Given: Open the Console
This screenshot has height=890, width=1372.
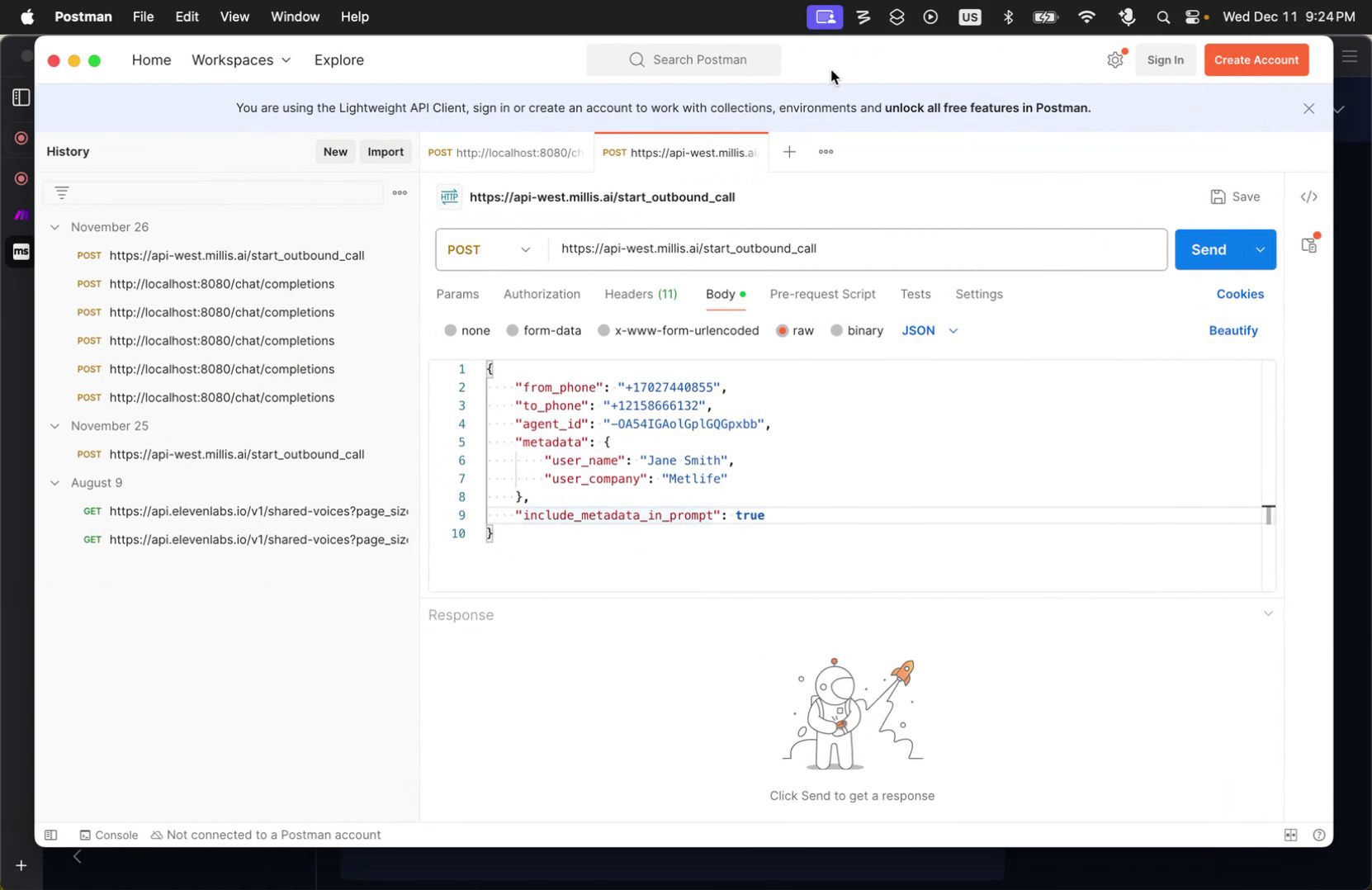Looking at the screenshot, I should click(x=109, y=835).
